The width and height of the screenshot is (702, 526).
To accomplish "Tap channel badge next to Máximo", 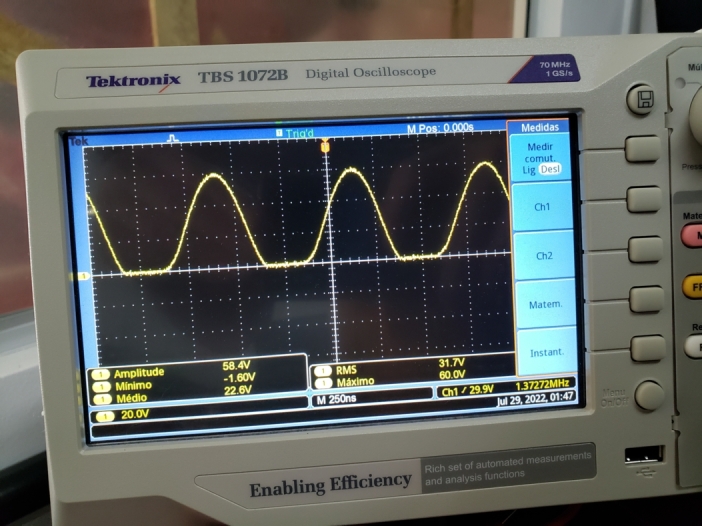I will (323, 383).
